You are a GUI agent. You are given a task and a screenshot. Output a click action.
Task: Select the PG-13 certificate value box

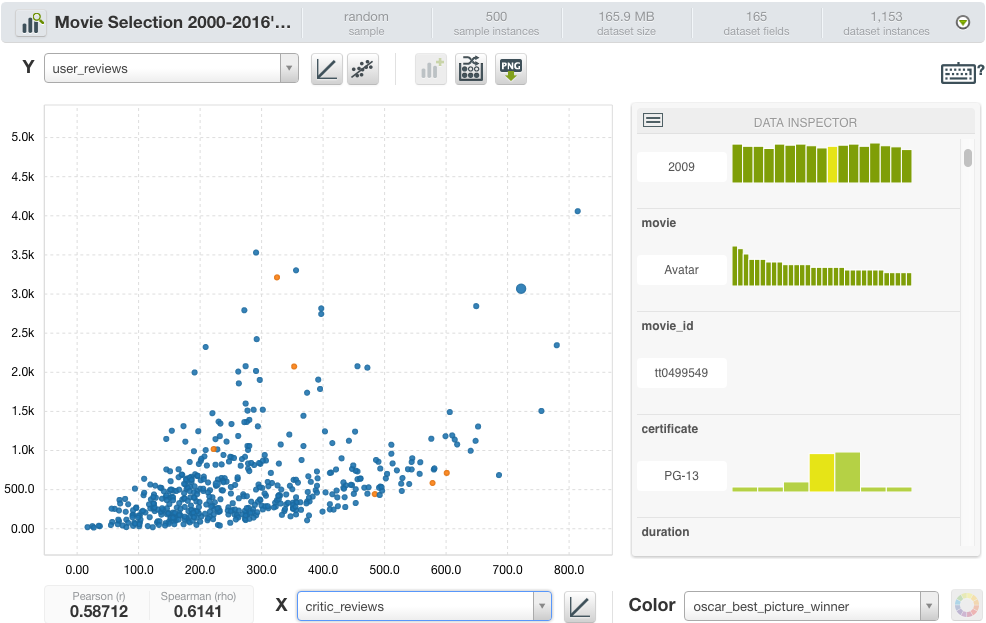point(682,476)
